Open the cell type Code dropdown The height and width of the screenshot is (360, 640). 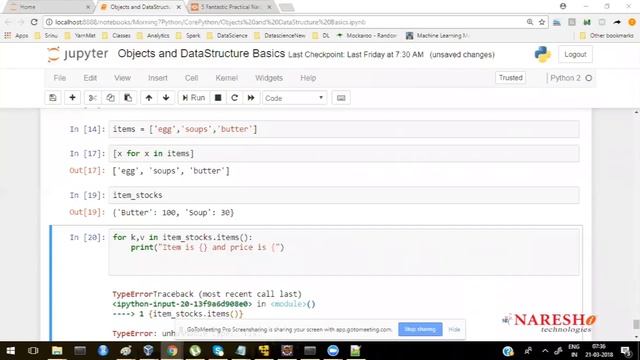[x=294, y=98]
